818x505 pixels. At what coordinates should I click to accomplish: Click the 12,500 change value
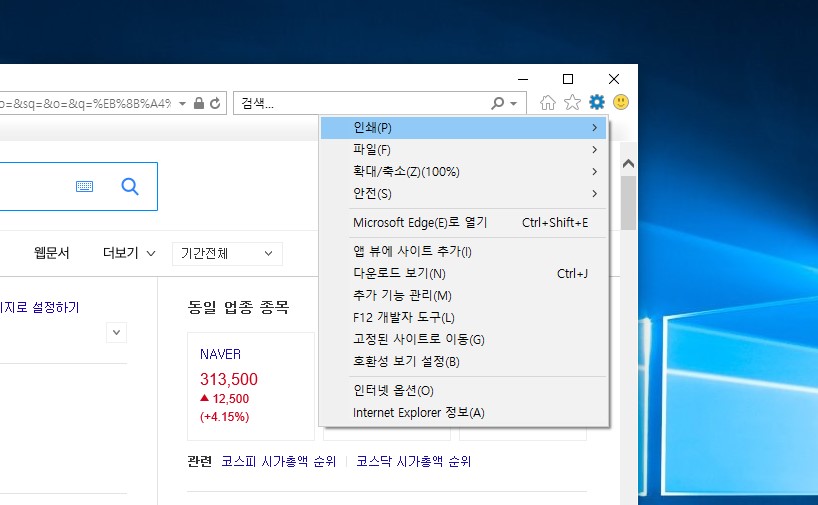pos(231,399)
